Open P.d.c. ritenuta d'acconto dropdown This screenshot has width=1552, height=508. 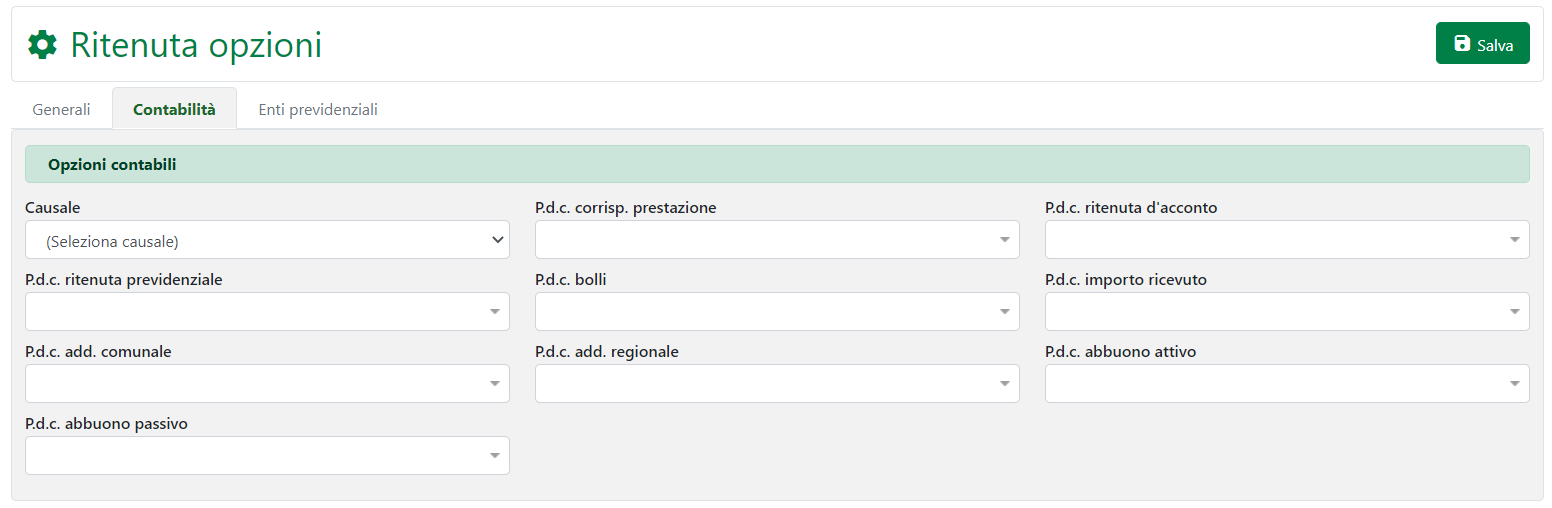coord(1287,240)
